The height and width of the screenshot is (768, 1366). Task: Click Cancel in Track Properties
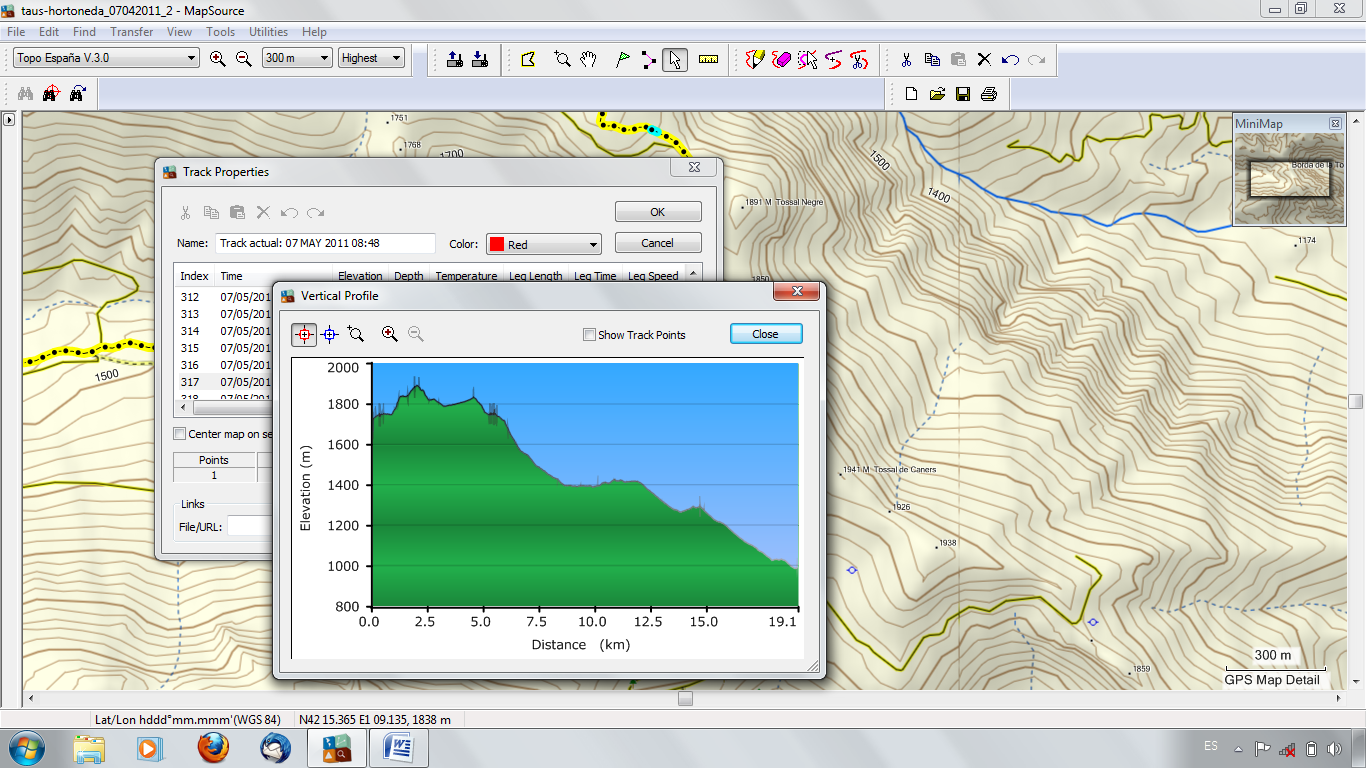coord(658,243)
